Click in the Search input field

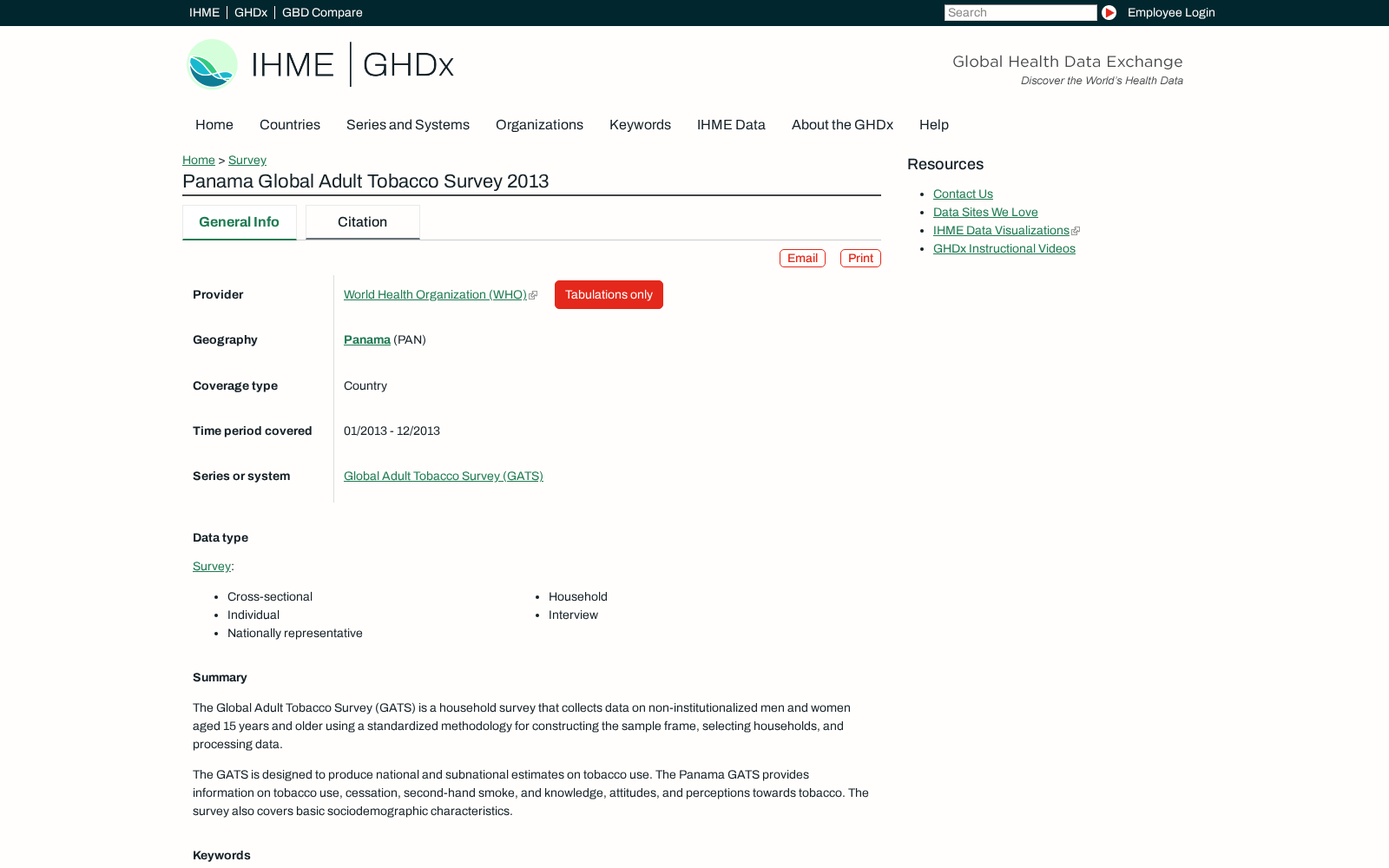1020,12
